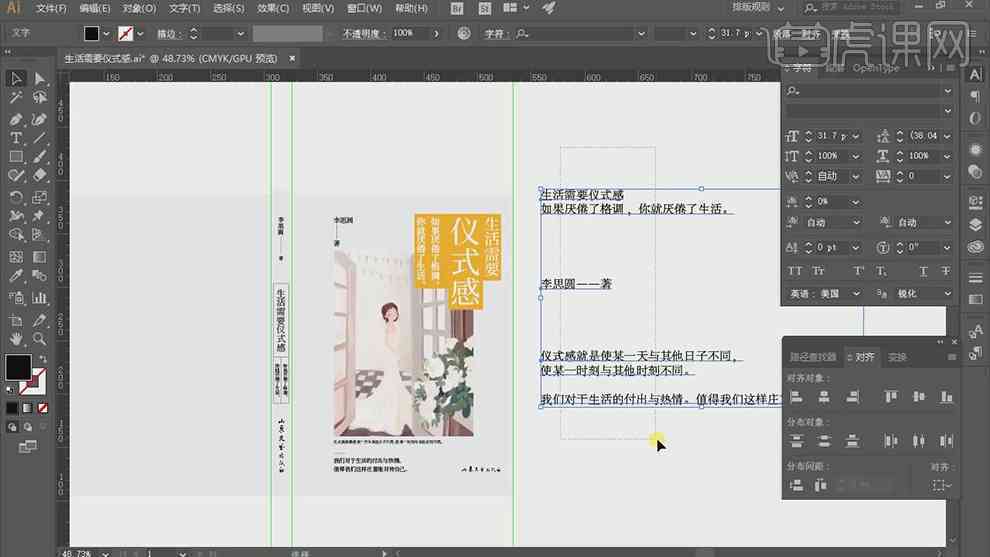
Task: Select the Selection tool arrow
Action: click(x=16, y=78)
